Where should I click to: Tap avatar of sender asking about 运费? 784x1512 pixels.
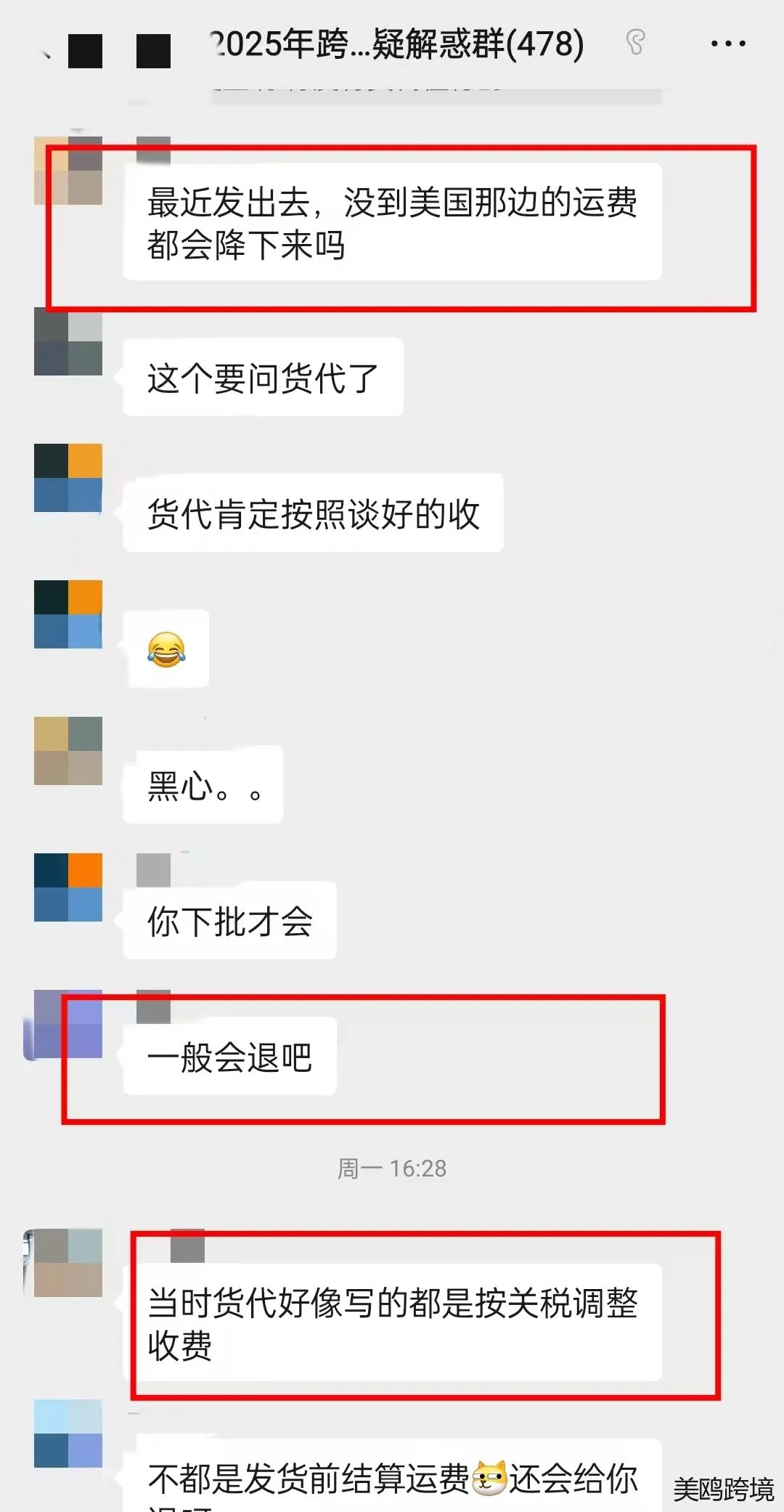tap(68, 171)
